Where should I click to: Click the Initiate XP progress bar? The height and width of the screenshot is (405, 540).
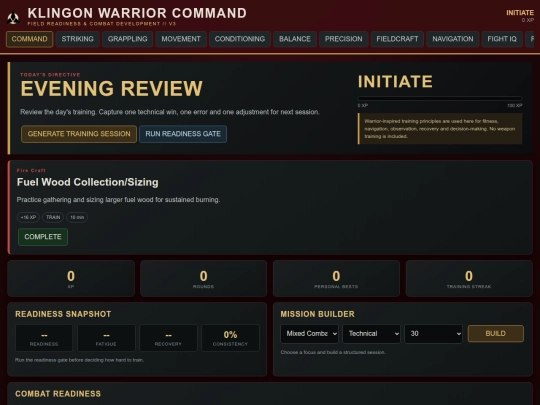tap(440, 98)
